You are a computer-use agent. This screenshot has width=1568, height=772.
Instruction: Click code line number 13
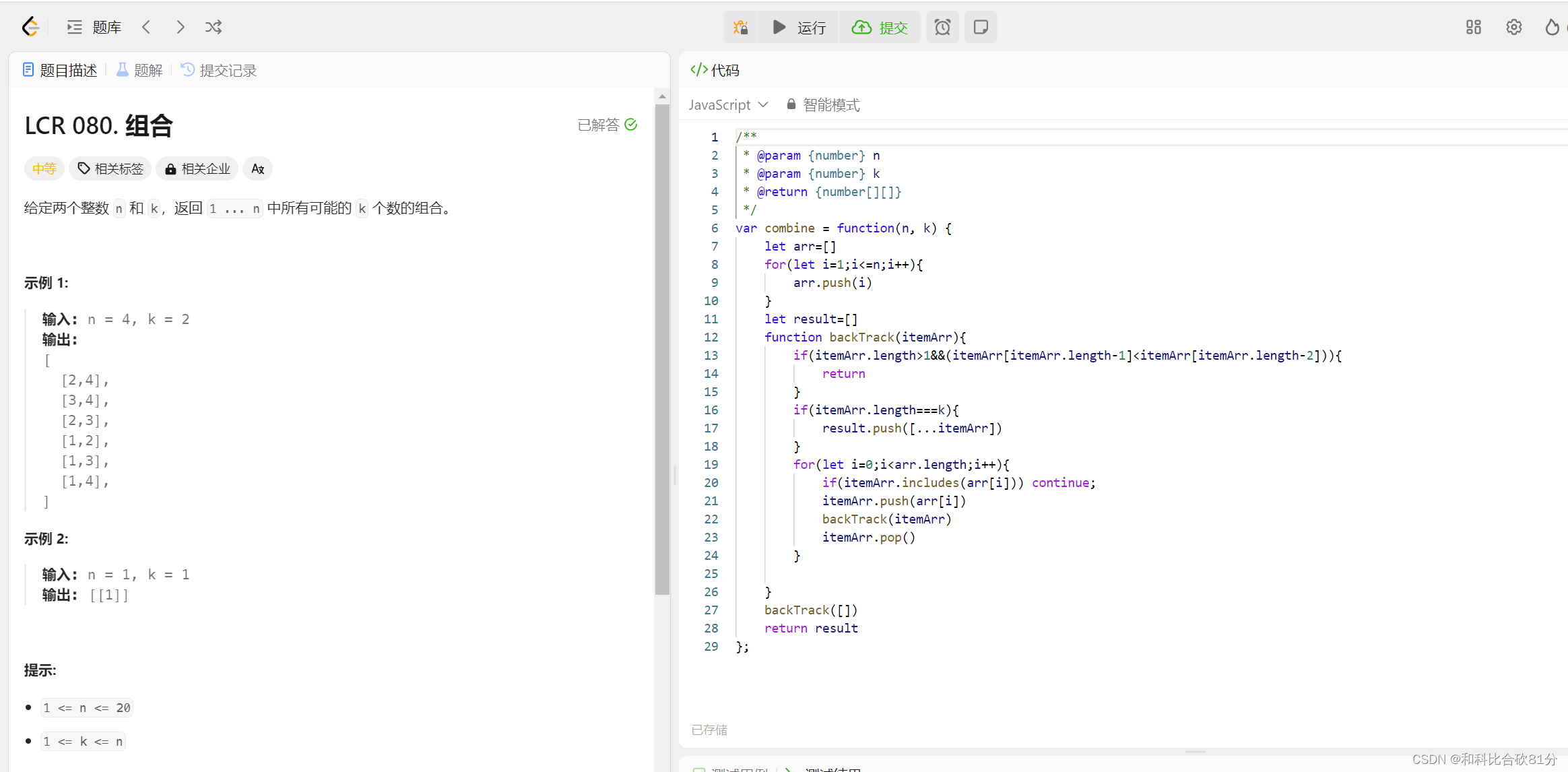click(x=711, y=355)
